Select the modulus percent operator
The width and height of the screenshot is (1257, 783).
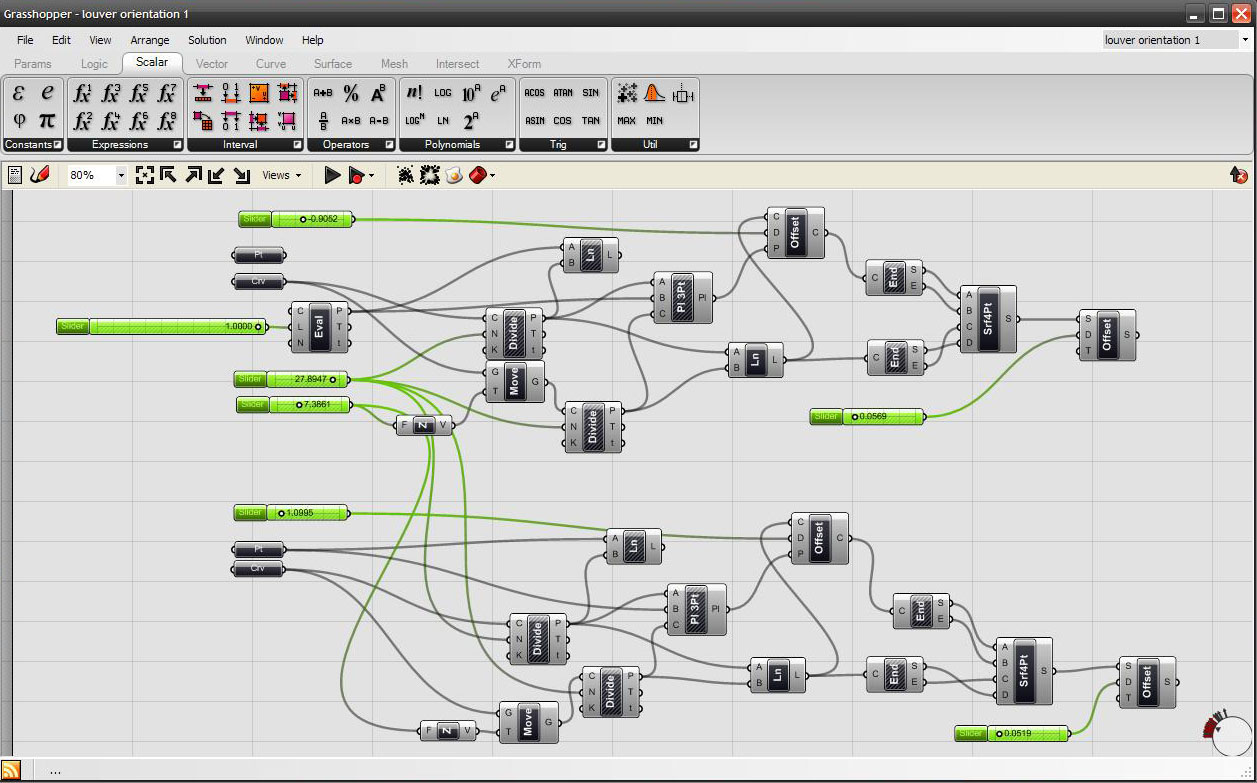(x=351, y=93)
